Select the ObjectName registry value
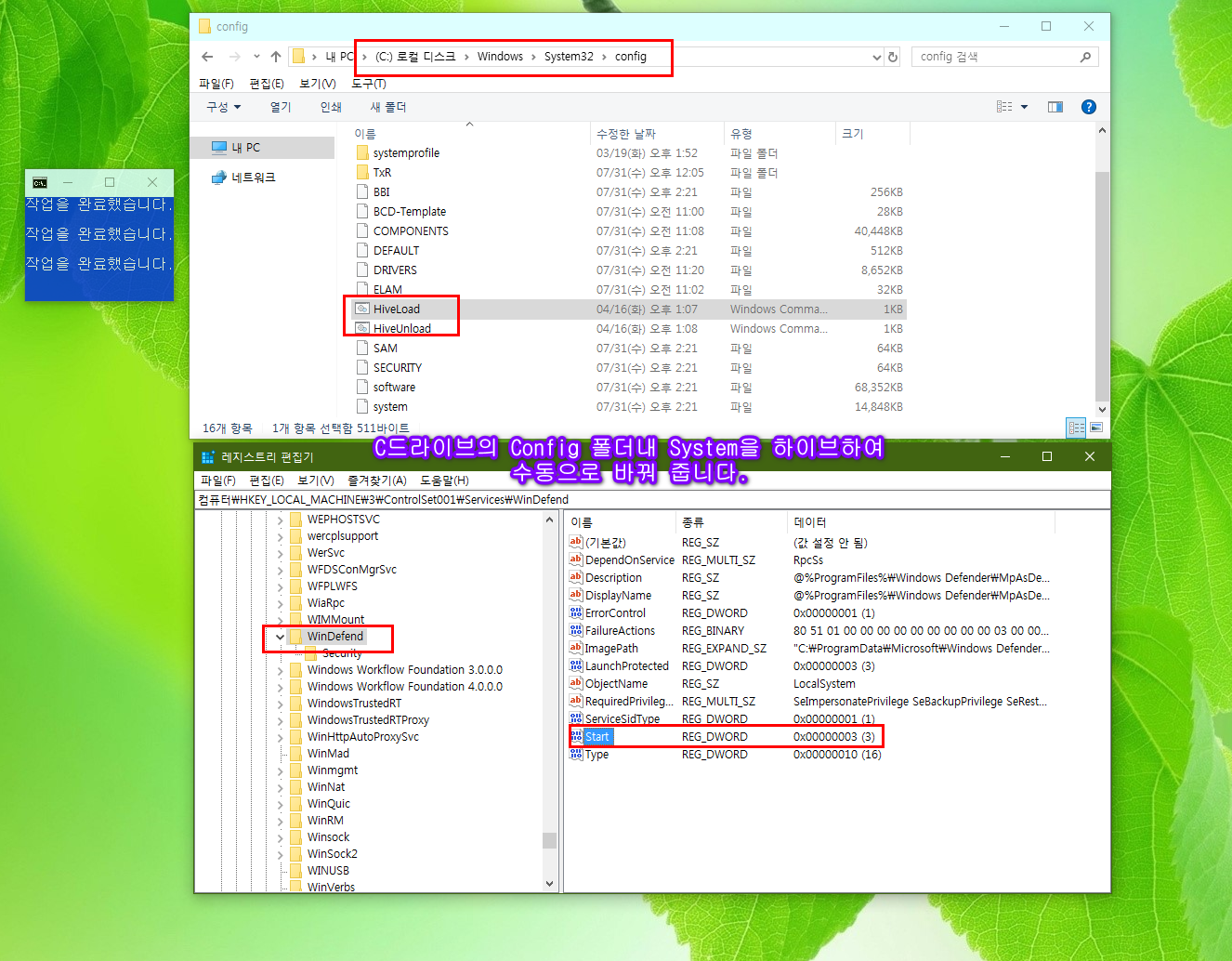Image resolution: width=1232 pixels, height=961 pixels. pos(617,684)
